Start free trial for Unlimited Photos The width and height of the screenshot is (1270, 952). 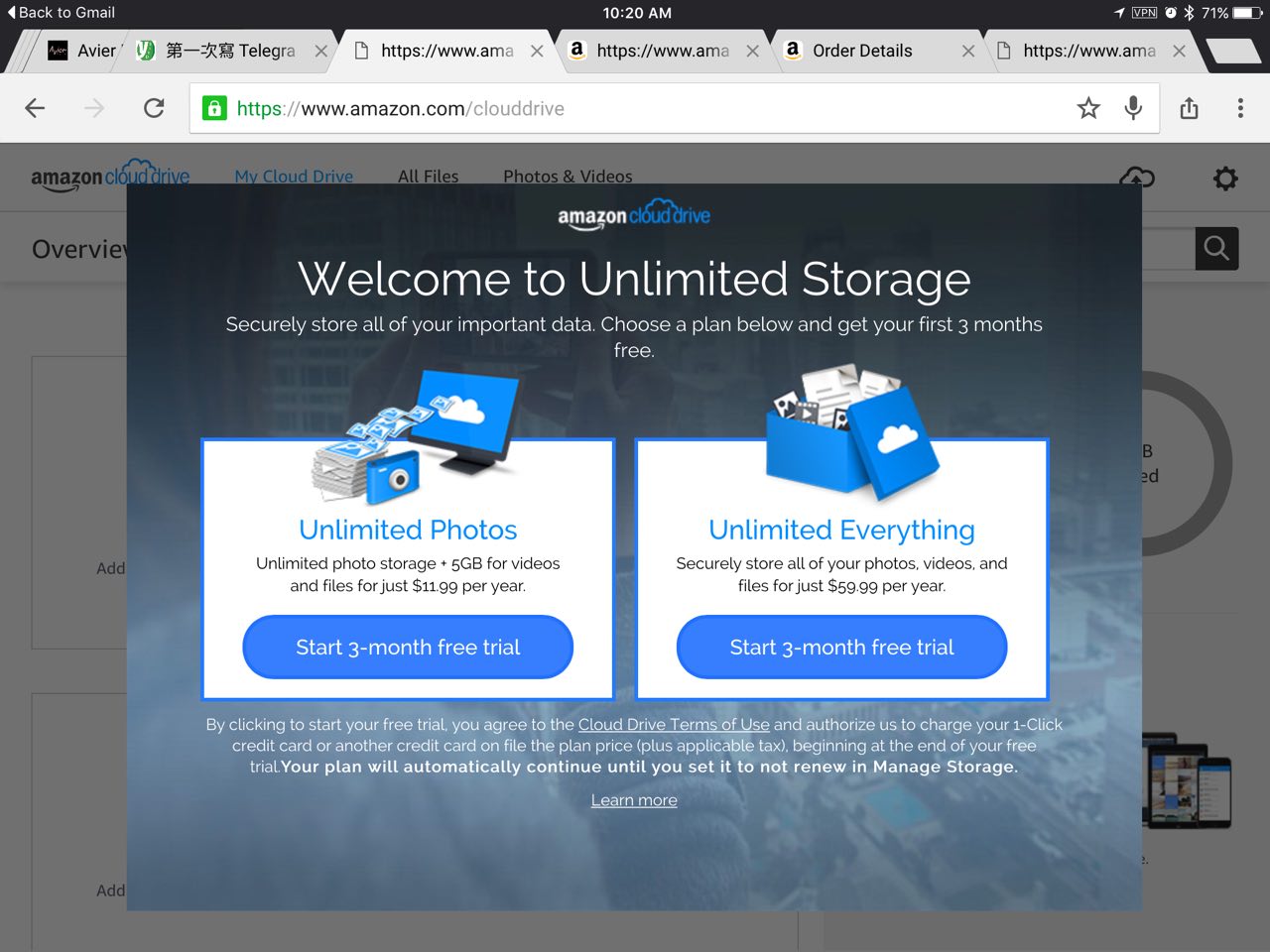coord(408,648)
